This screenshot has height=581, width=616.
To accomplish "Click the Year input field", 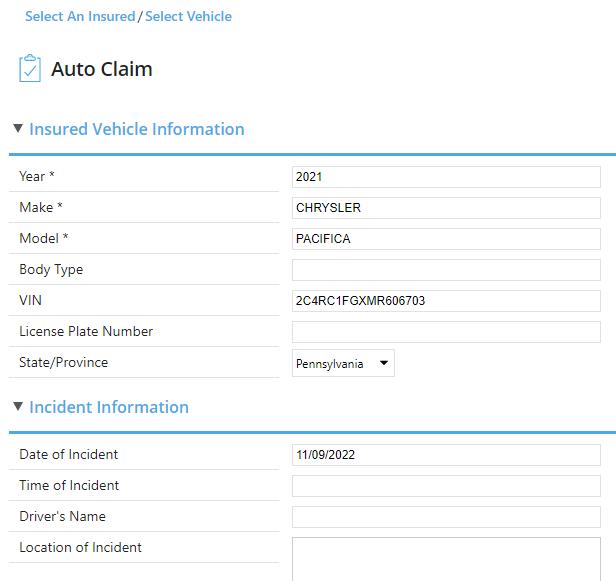I will click(446, 177).
